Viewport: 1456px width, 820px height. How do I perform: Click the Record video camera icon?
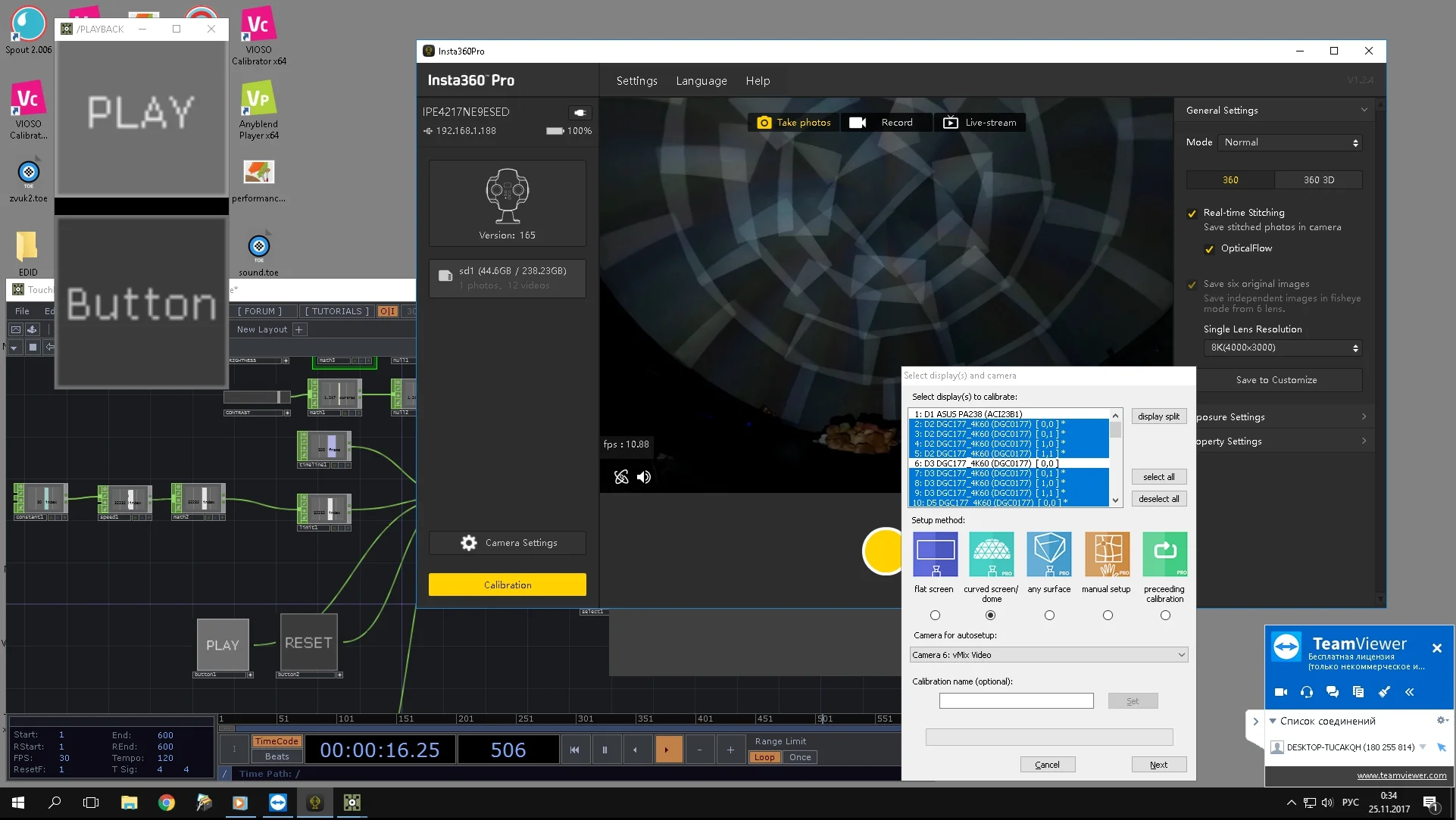click(x=858, y=123)
